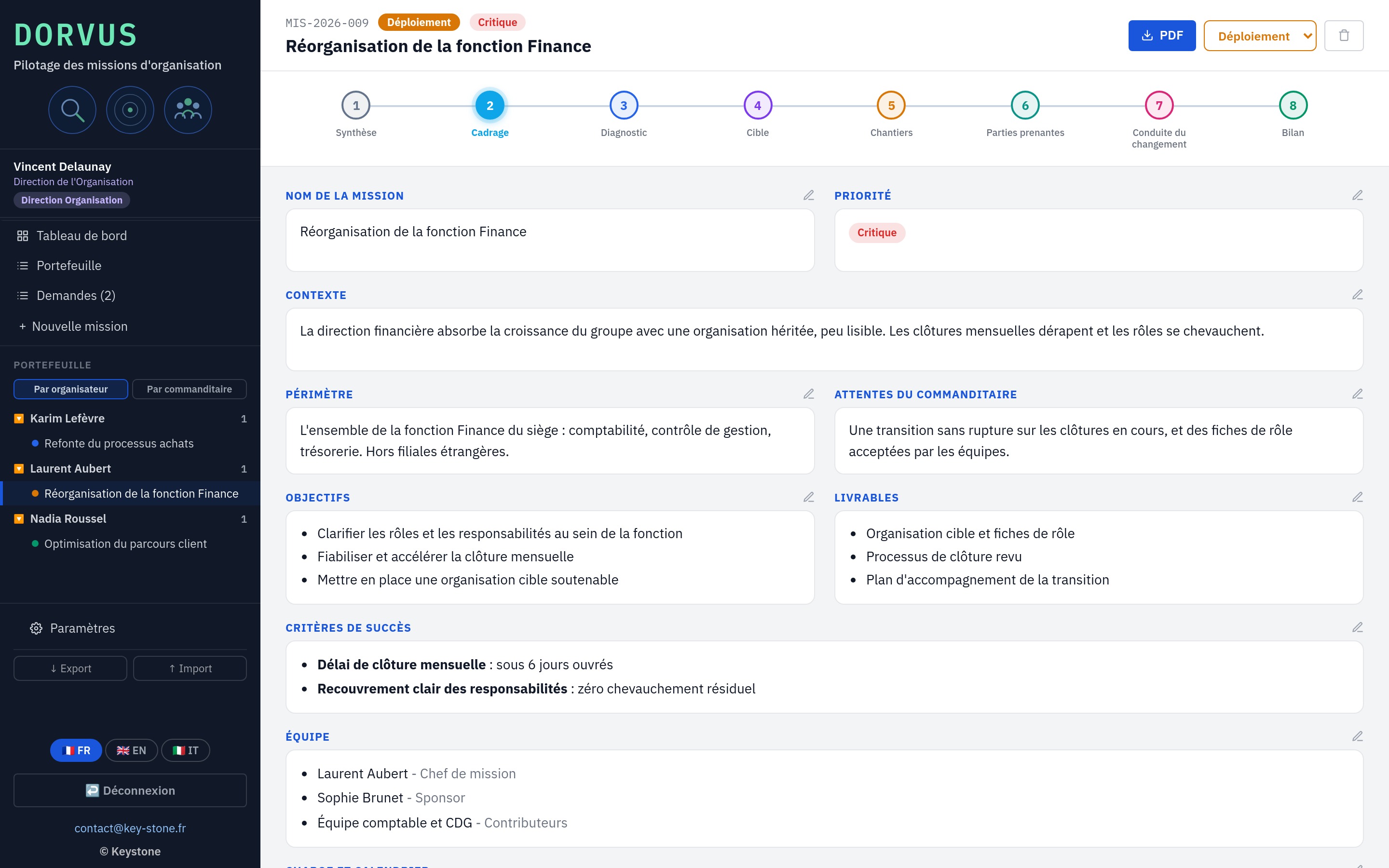Click the Critique badge in header

coord(497,22)
